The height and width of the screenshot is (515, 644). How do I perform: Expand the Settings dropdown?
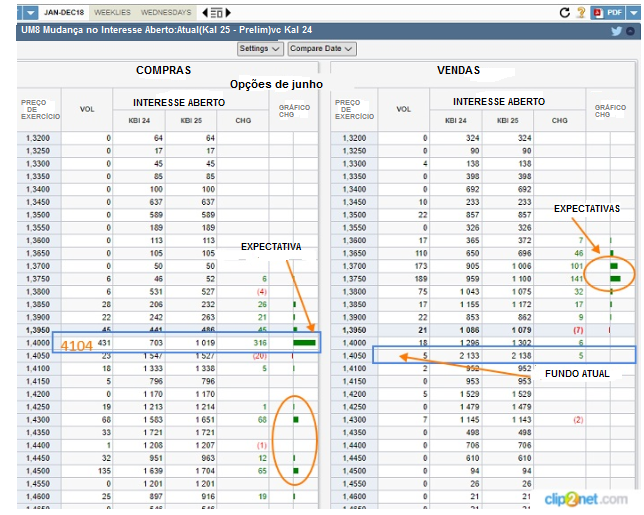[x=259, y=48]
